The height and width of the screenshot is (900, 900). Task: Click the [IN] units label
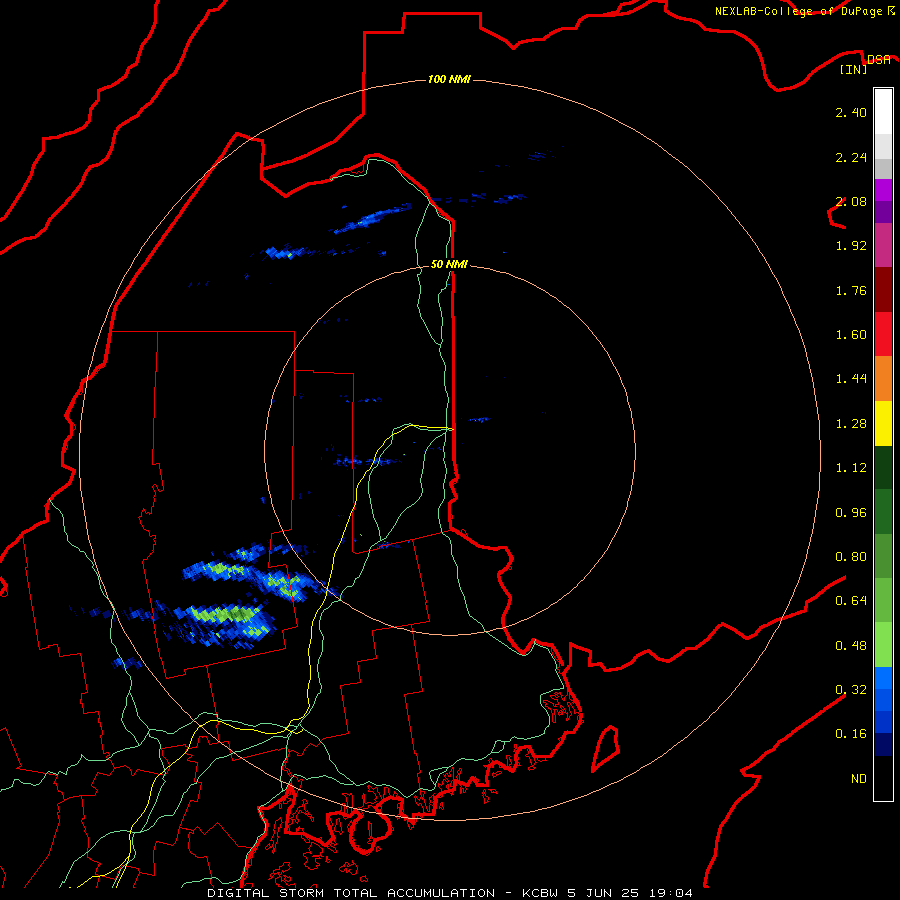pyautogui.click(x=853, y=69)
